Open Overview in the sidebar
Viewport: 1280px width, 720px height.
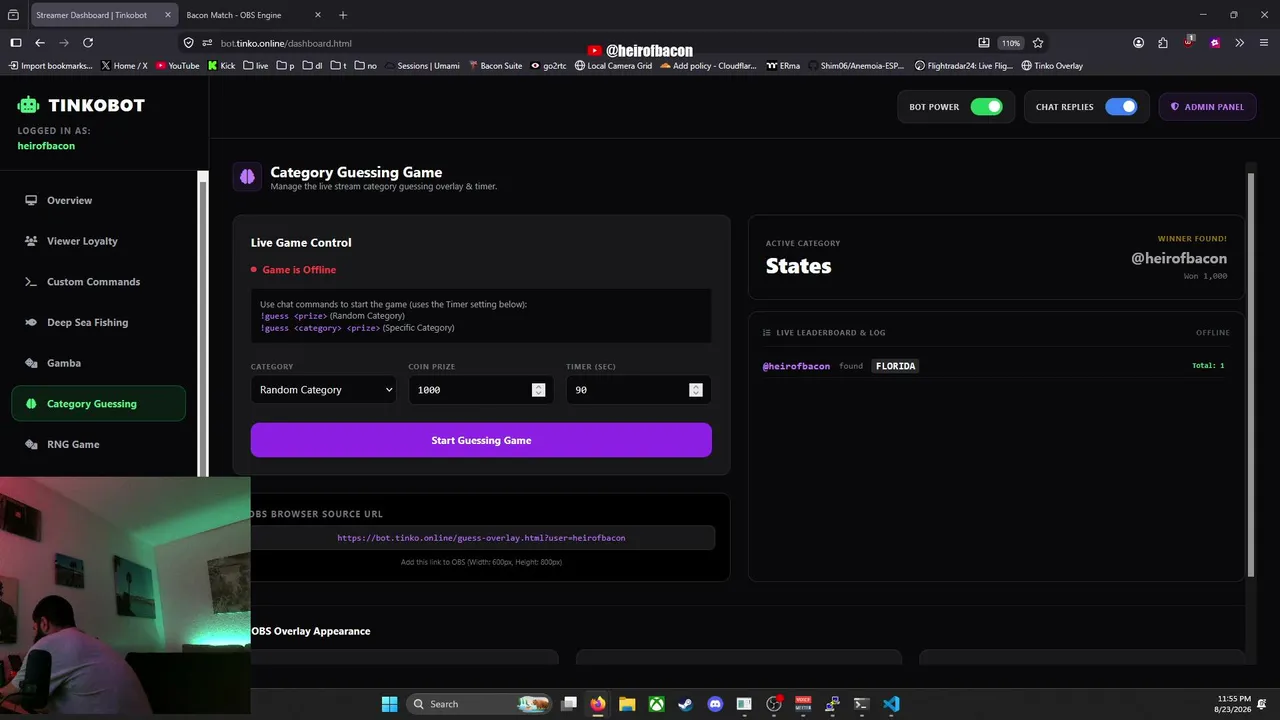99,200
